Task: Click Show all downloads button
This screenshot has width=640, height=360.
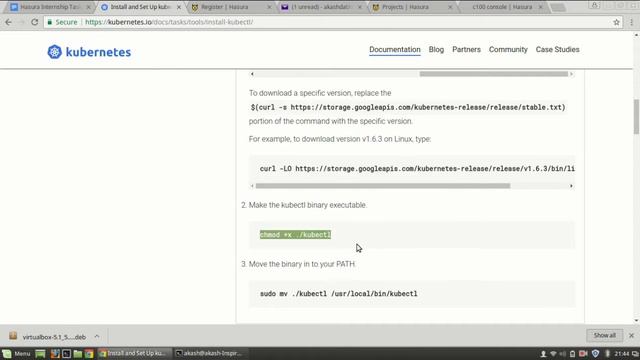Action: pos(604,336)
